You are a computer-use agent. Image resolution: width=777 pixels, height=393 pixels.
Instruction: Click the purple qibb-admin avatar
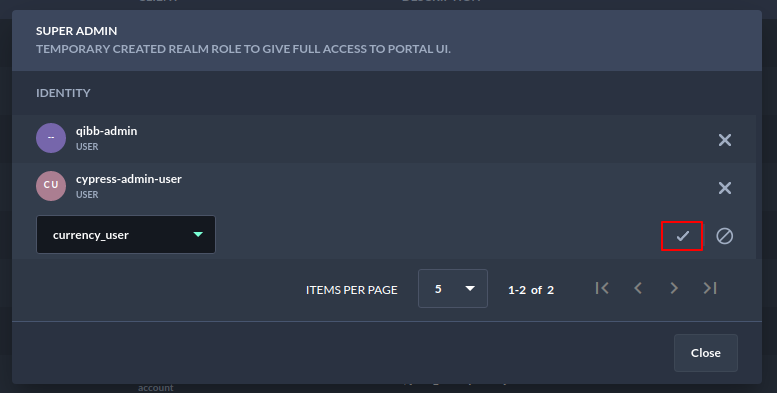[x=51, y=138]
